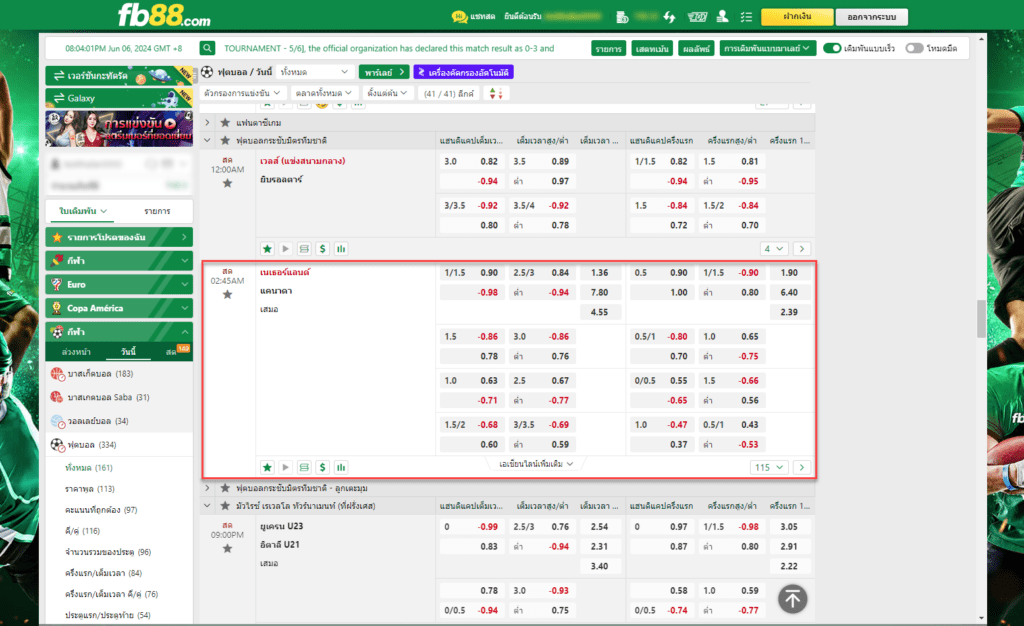Toggle the gray star under 12:00AM match time
This screenshot has width=1024, height=626.
click(x=227, y=183)
